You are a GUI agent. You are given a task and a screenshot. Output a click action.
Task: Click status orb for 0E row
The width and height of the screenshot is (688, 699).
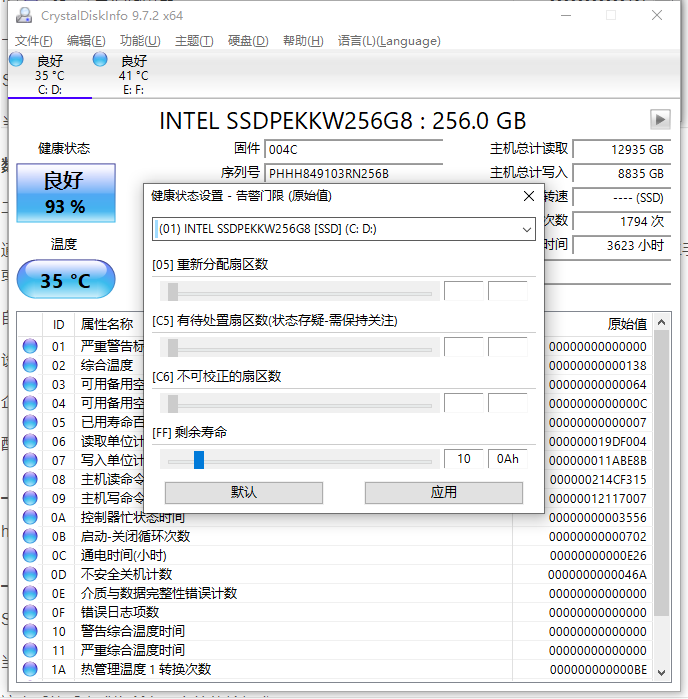click(30, 593)
